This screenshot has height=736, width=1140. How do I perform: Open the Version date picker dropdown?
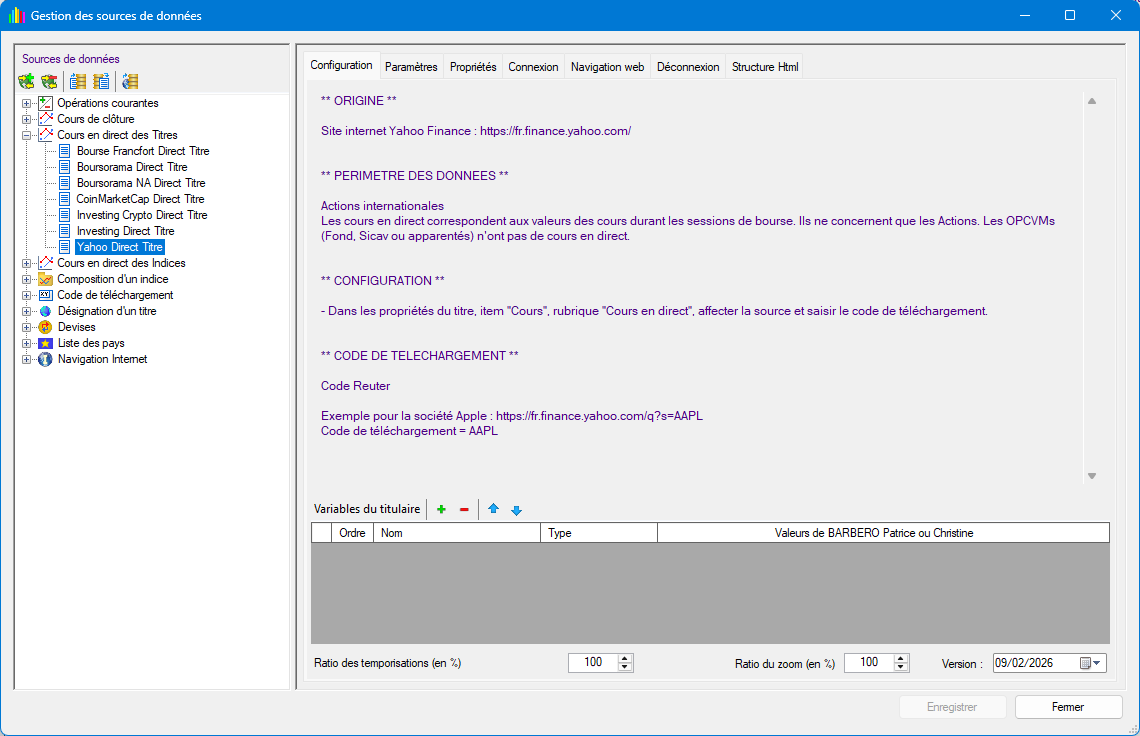[1098, 663]
